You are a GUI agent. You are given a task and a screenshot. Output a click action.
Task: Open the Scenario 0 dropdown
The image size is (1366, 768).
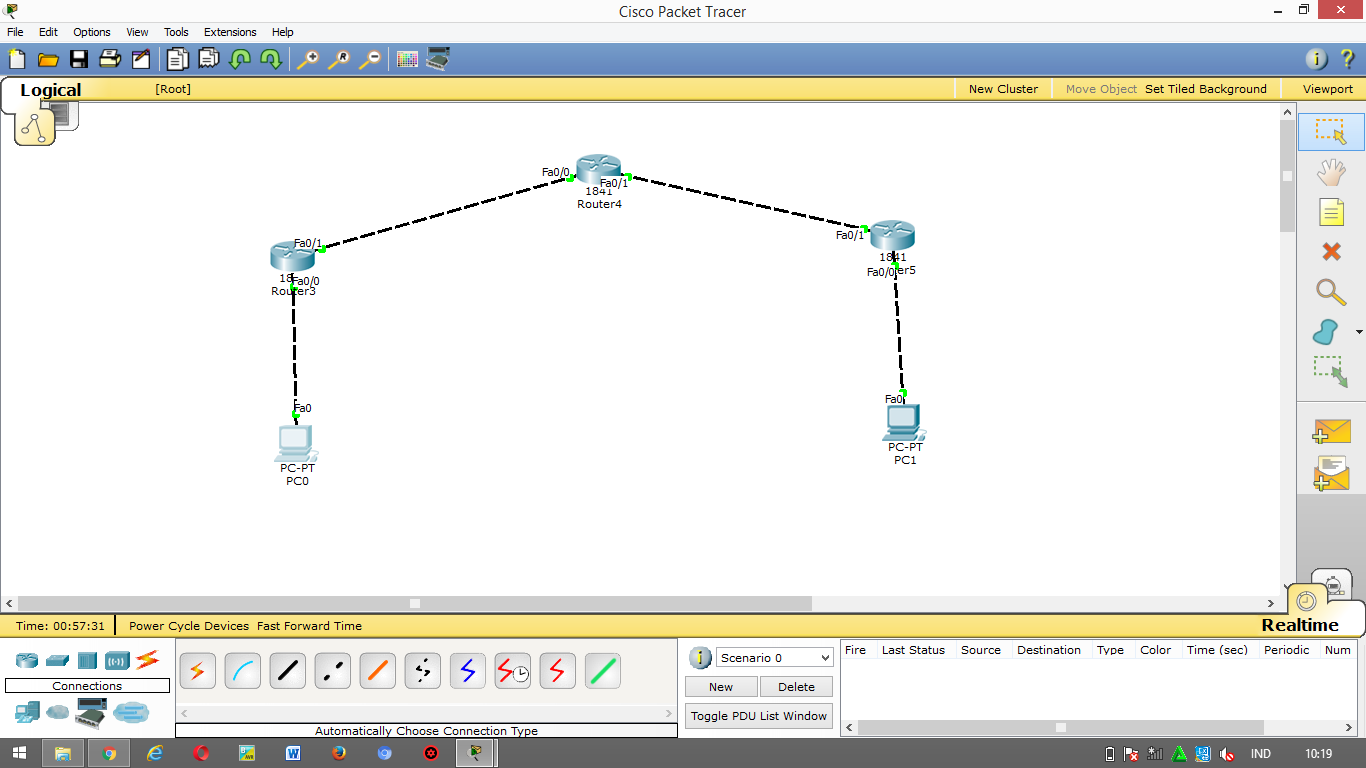pos(774,657)
